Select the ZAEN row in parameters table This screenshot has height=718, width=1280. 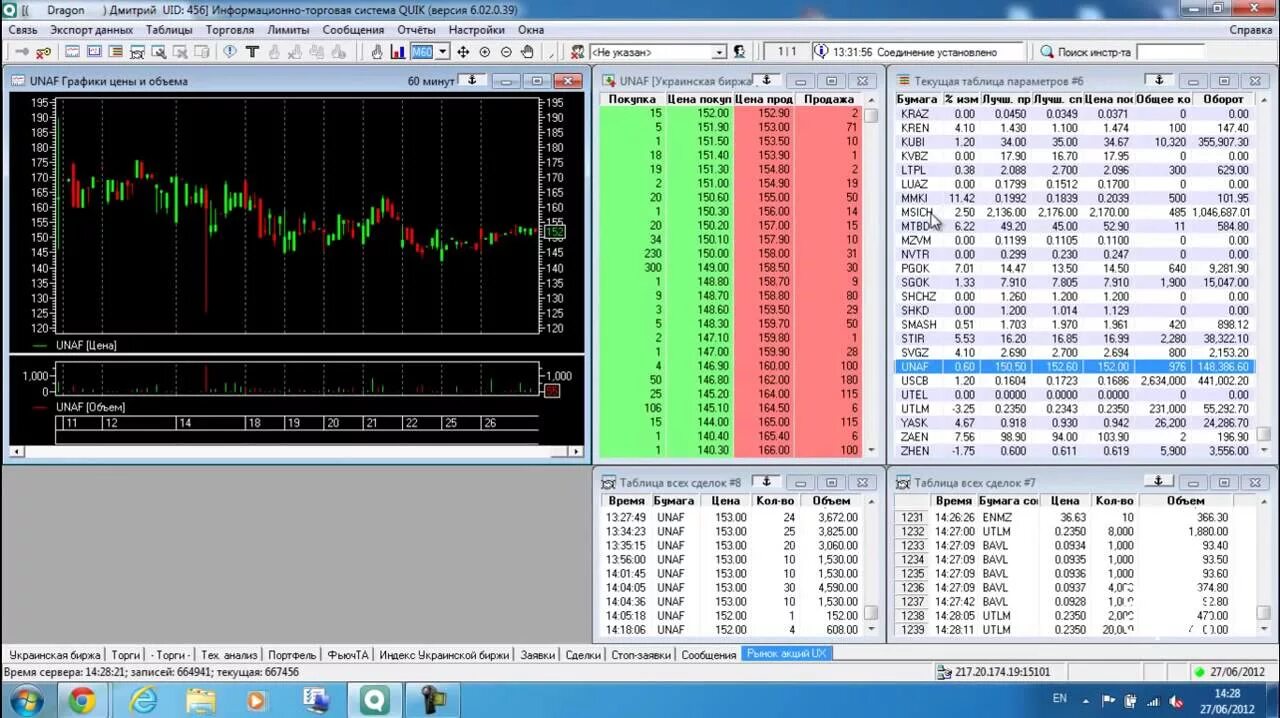[x=1074, y=437]
